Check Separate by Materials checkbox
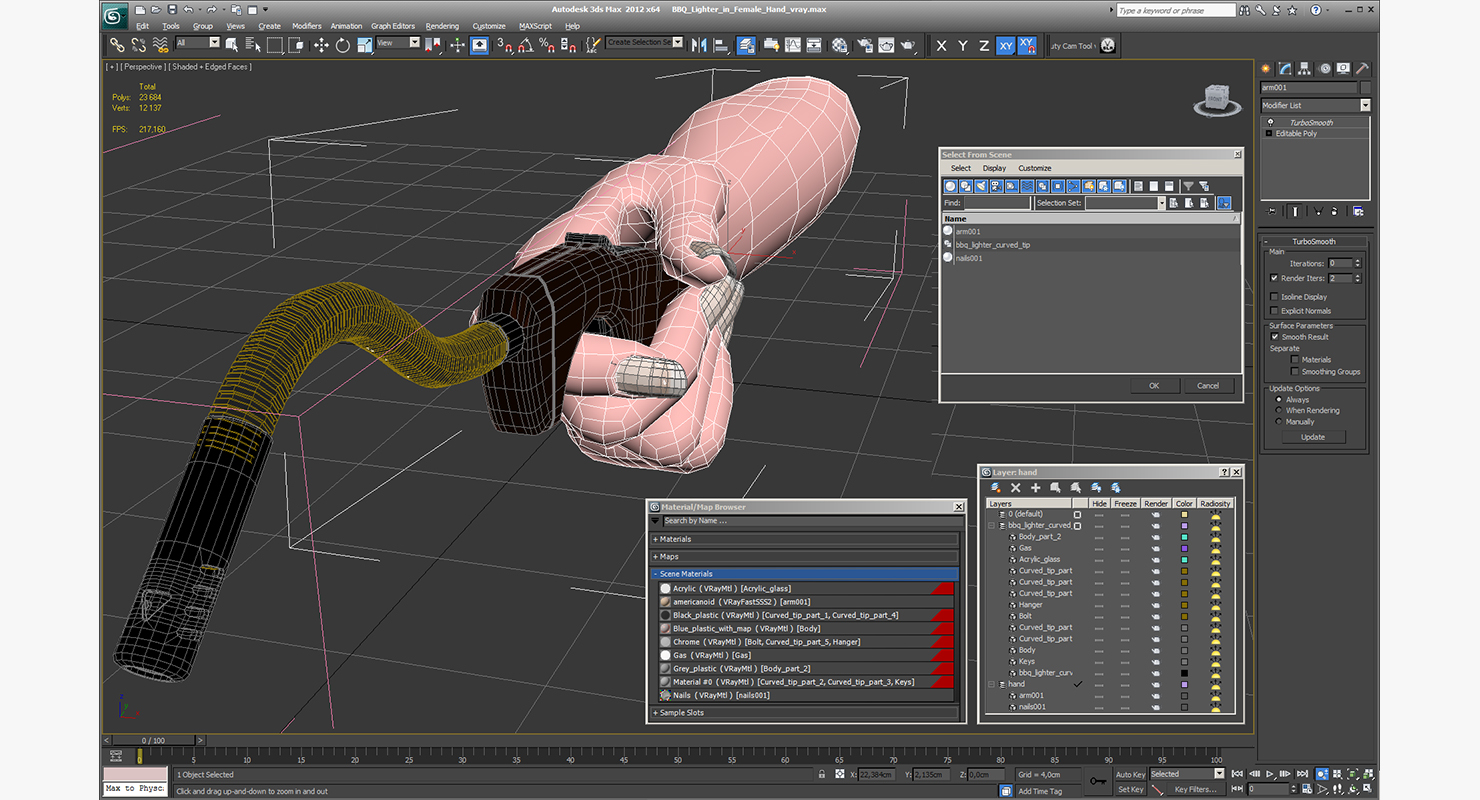The height and width of the screenshot is (800, 1480). 1294,360
